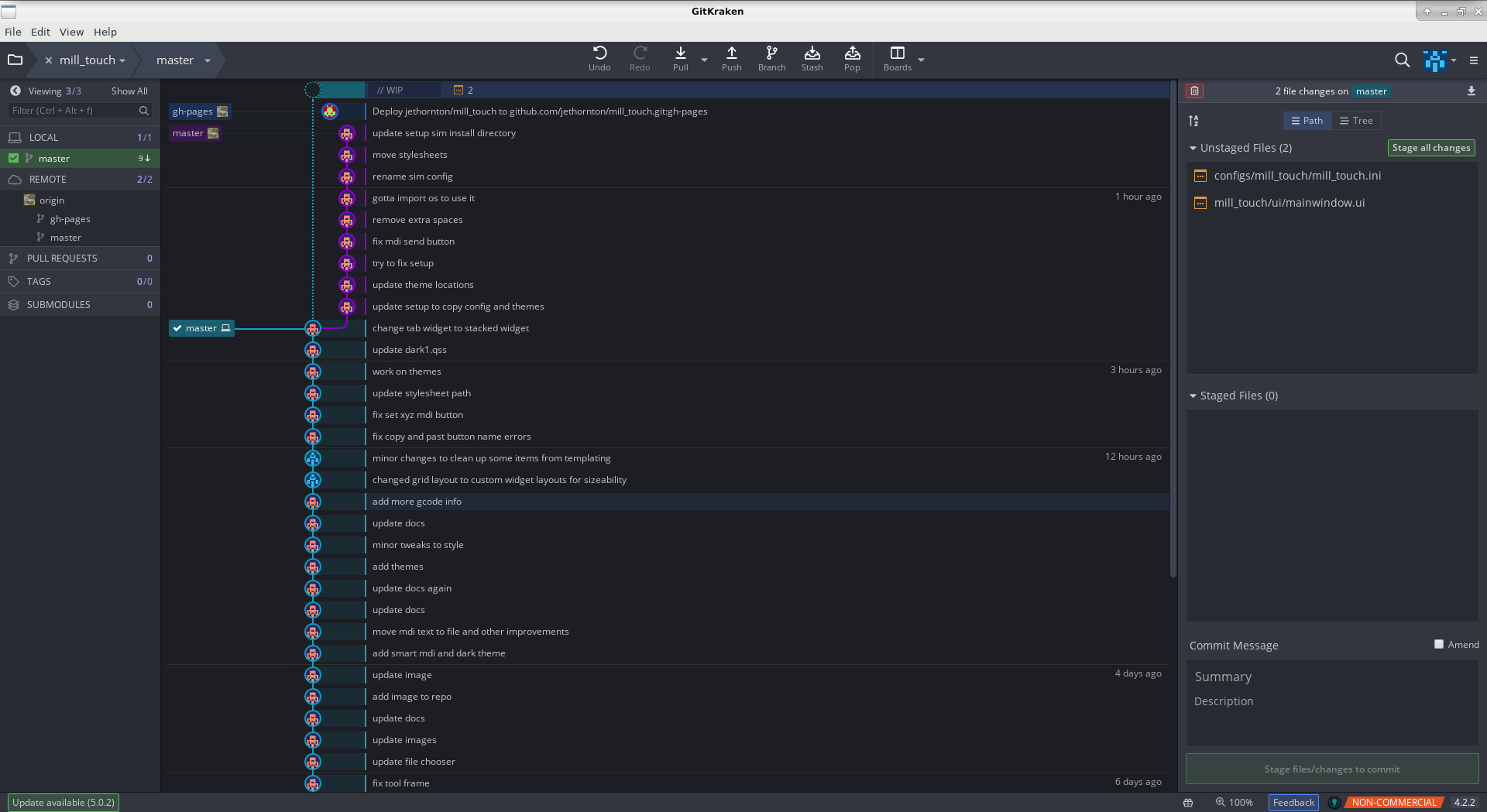
Task: Click the NON-COMMERCIAL license badge
Action: (x=1393, y=803)
